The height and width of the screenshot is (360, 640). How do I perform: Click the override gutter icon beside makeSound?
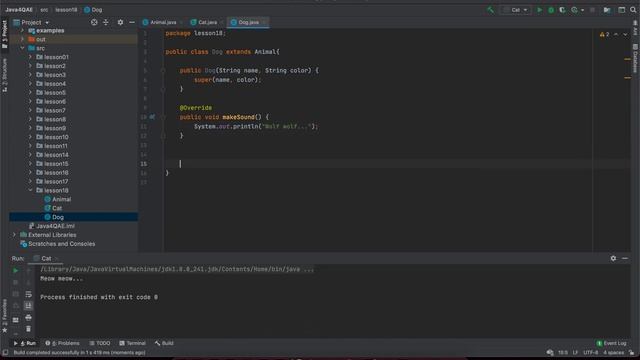point(152,117)
